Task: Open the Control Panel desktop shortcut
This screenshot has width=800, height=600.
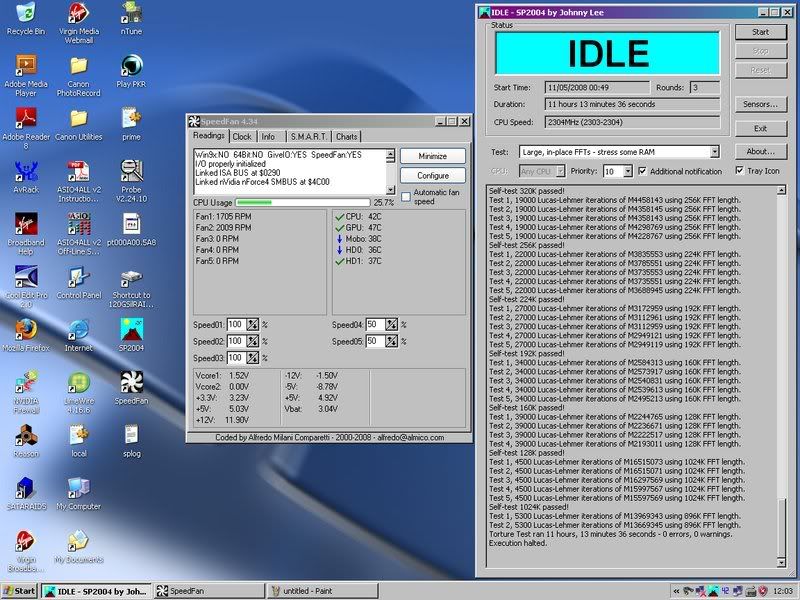Action: [79, 283]
